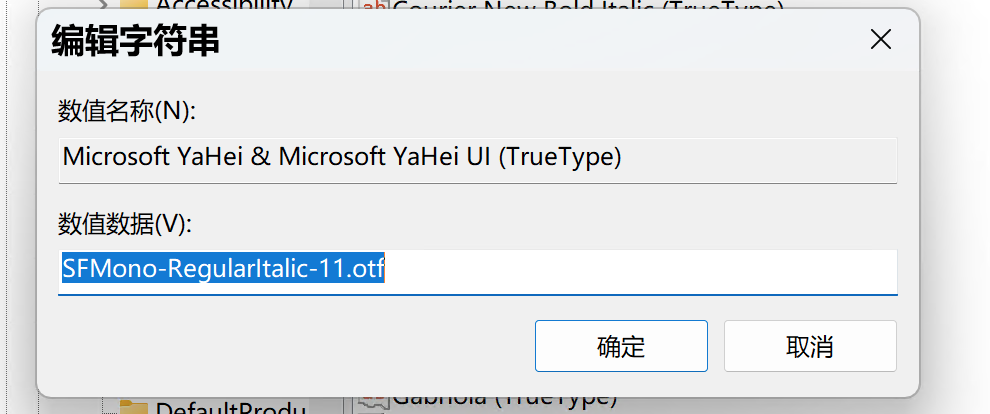Click the 确定 button
Image resolution: width=990 pixels, height=414 pixels.
621,346
